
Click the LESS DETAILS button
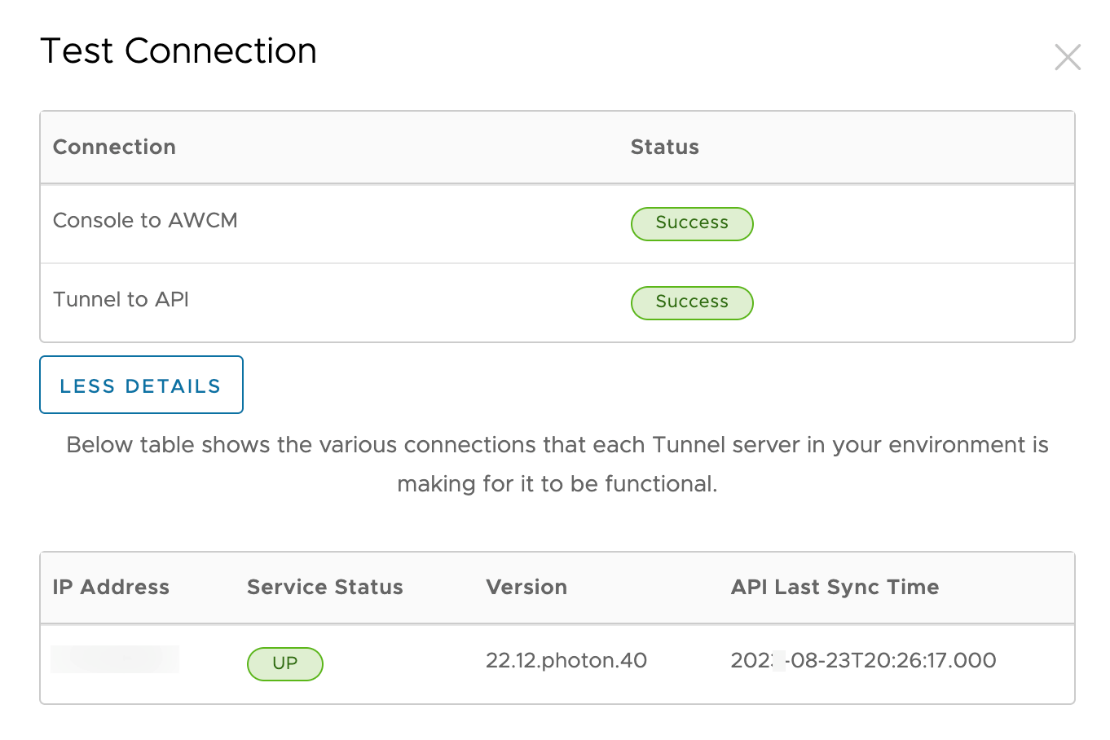pyautogui.click(x=141, y=385)
